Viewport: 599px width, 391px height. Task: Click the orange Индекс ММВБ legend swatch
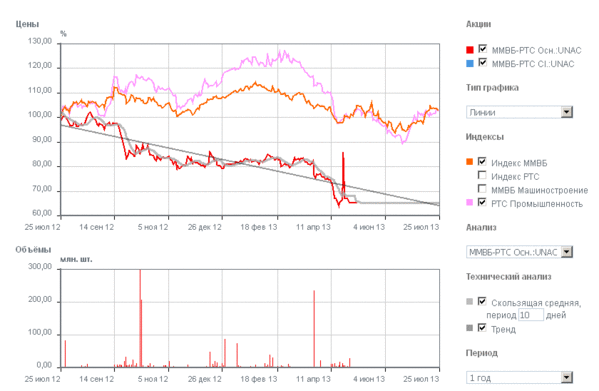[x=470, y=162]
